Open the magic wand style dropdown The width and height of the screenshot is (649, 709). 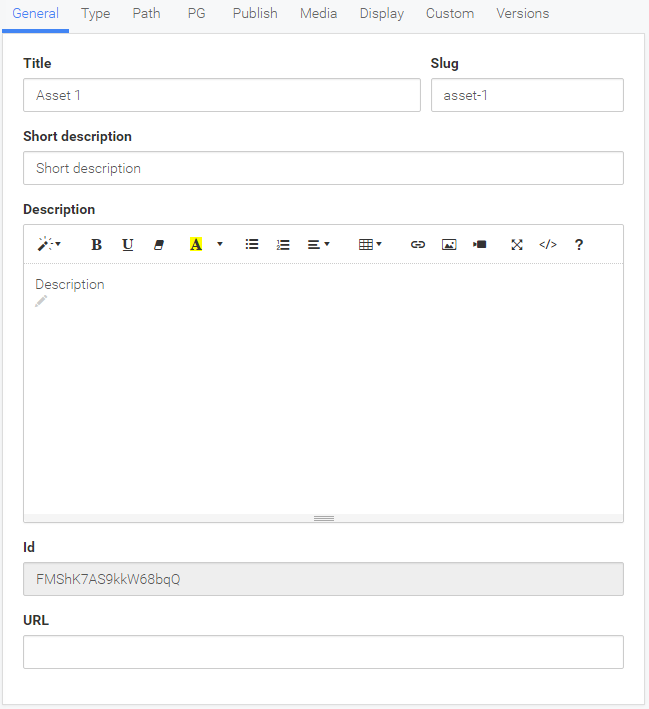click(49, 245)
